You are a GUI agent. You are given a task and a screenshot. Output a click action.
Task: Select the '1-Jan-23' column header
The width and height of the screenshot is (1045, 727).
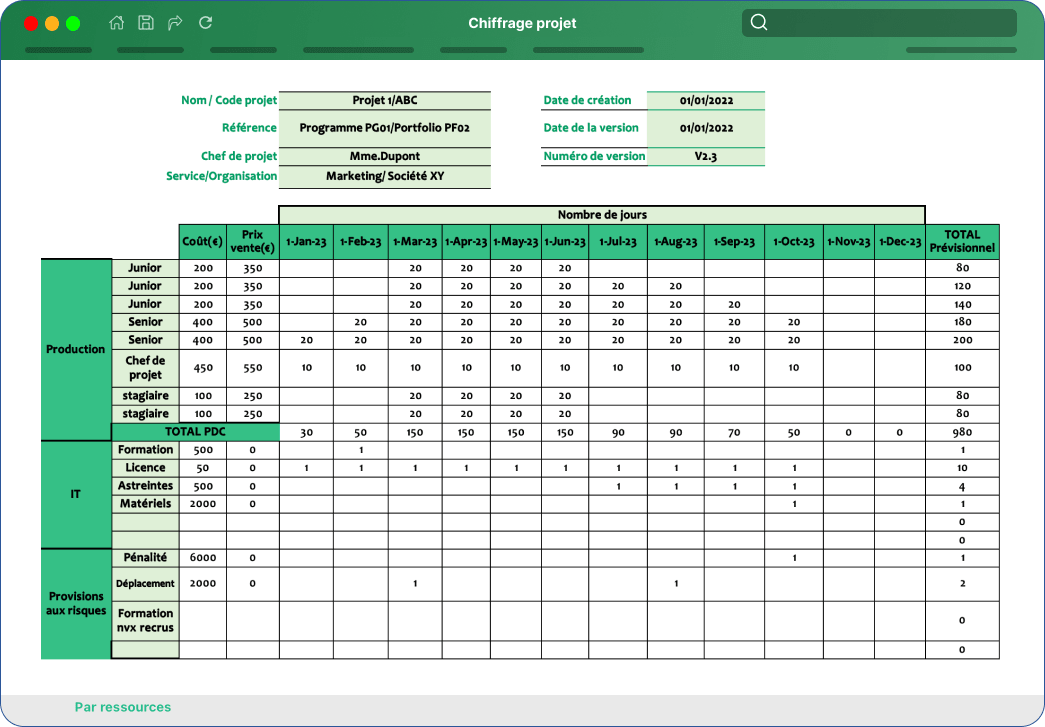(305, 241)
